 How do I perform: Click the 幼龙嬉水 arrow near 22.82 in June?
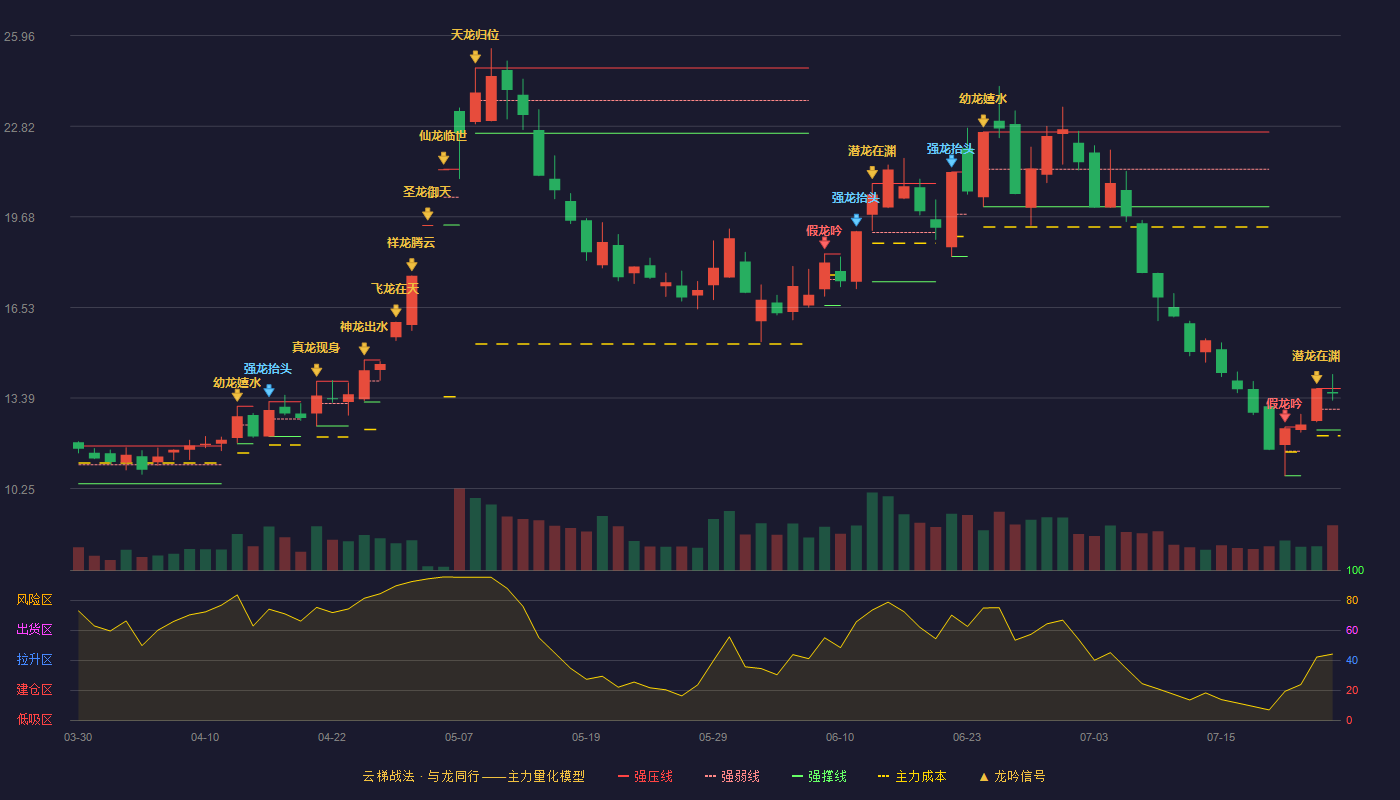983,121
